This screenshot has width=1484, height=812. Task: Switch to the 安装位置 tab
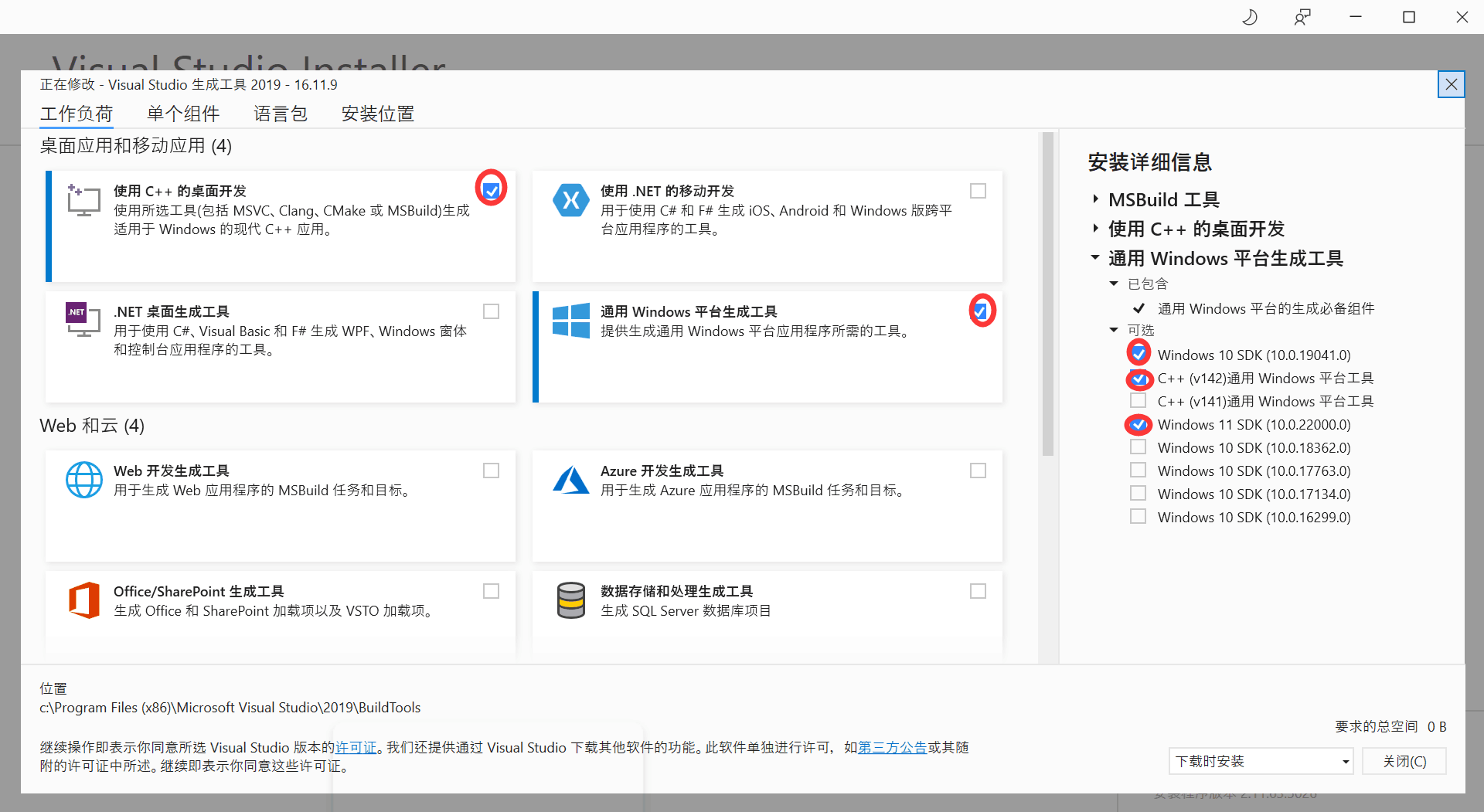(x=378, y=114)
